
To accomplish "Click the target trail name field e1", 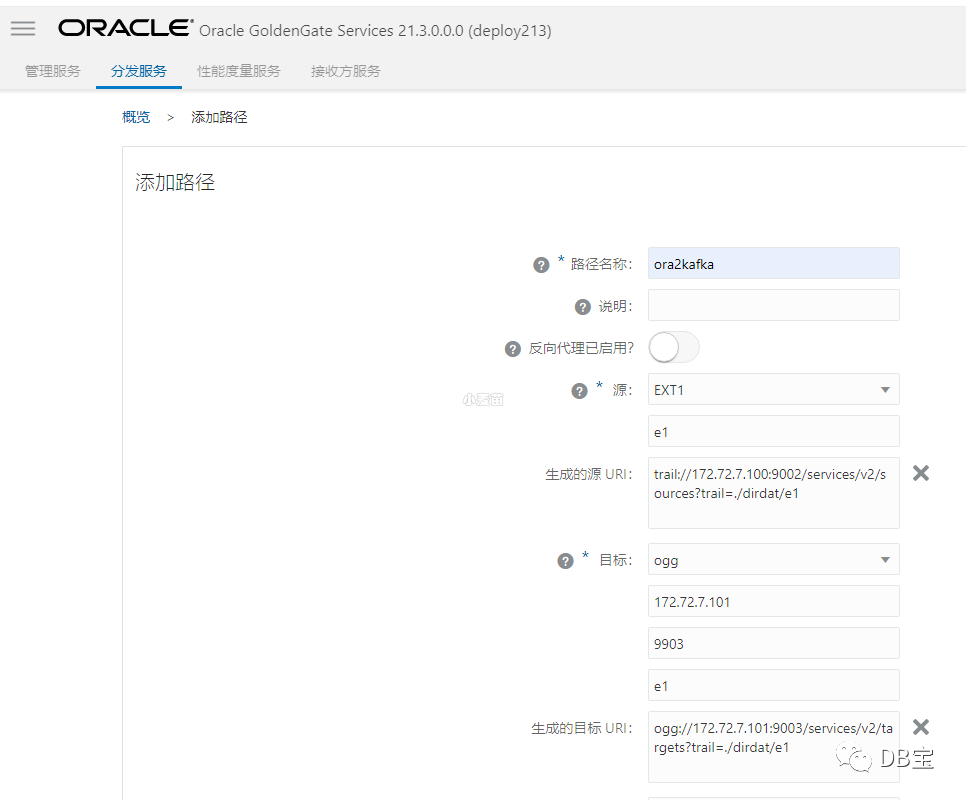I will click(x=773, y=685).
